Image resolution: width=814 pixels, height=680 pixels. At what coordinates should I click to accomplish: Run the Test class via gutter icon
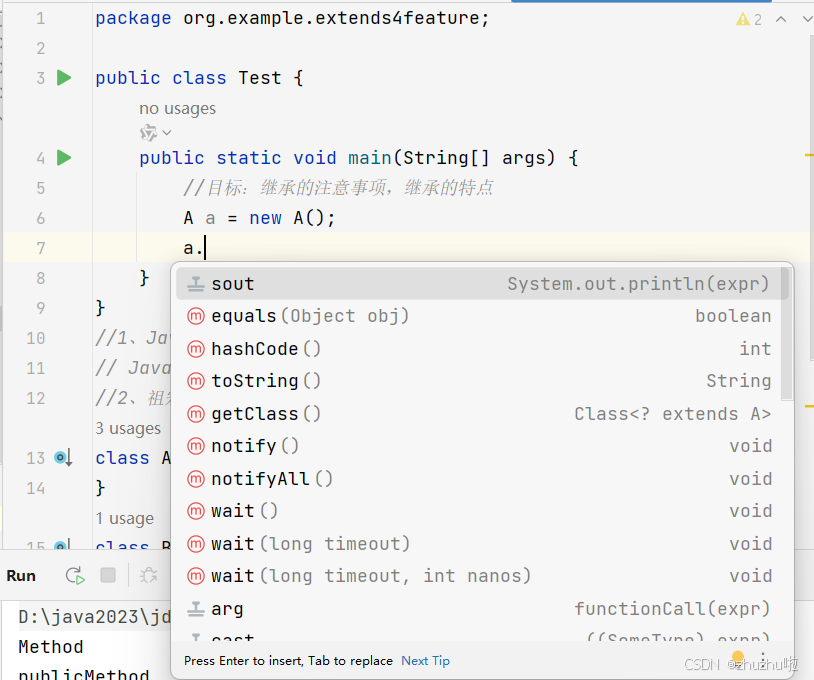pos(63,78)
